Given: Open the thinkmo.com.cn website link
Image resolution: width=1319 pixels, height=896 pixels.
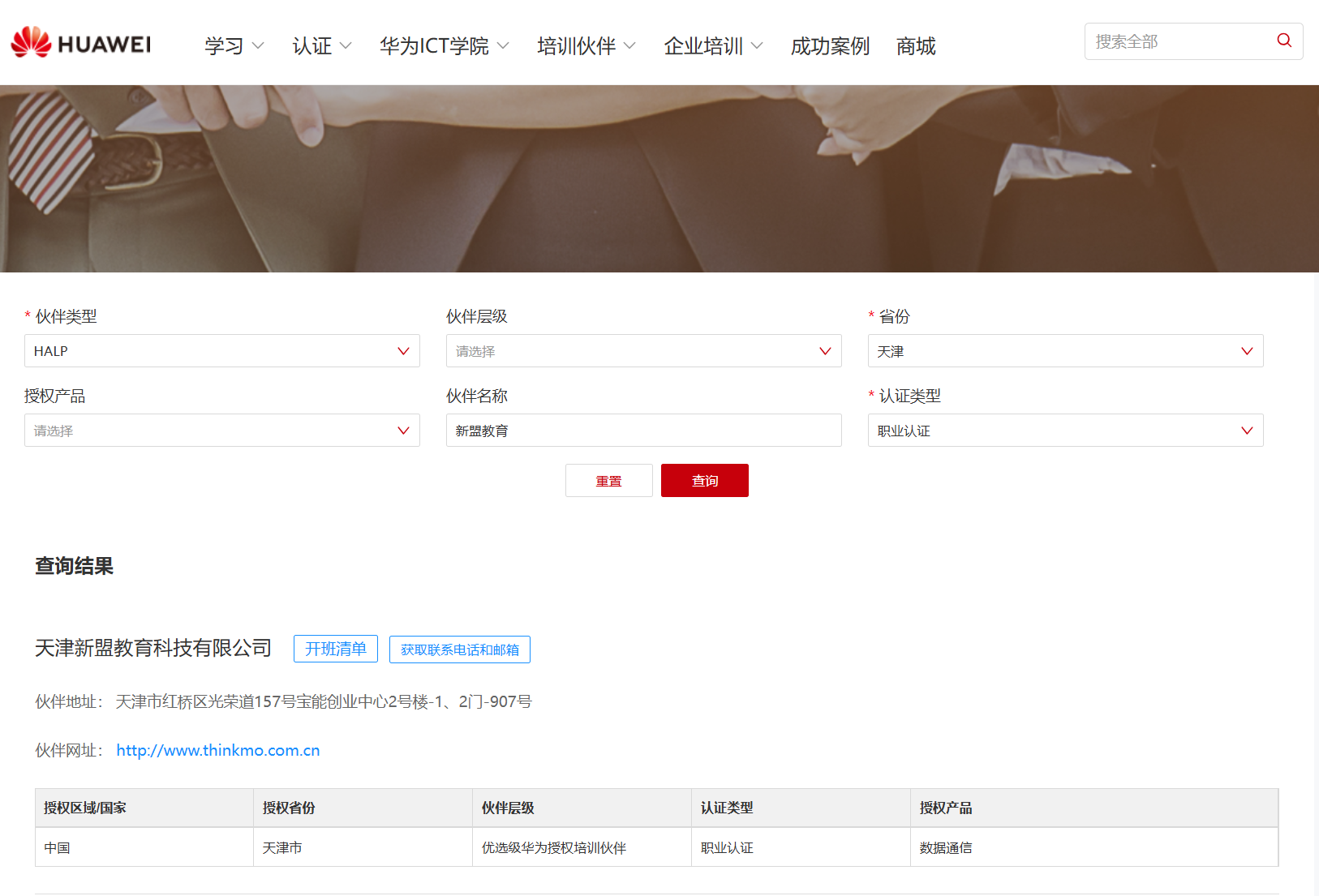Looking at the screenshot, I should pyautogui.click(x=218, y=750).
